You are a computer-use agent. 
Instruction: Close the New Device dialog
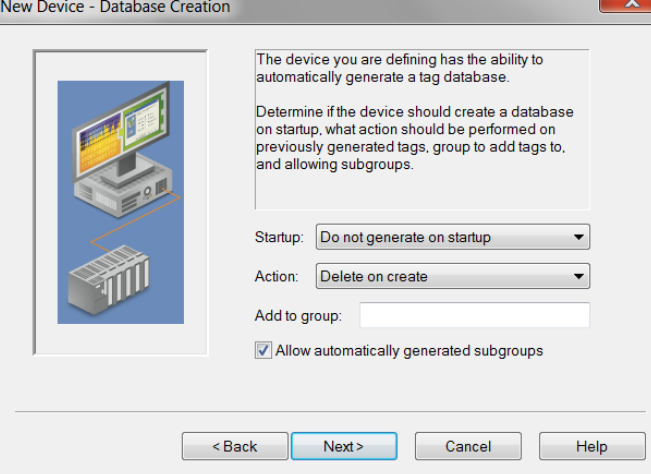[627, 5]
